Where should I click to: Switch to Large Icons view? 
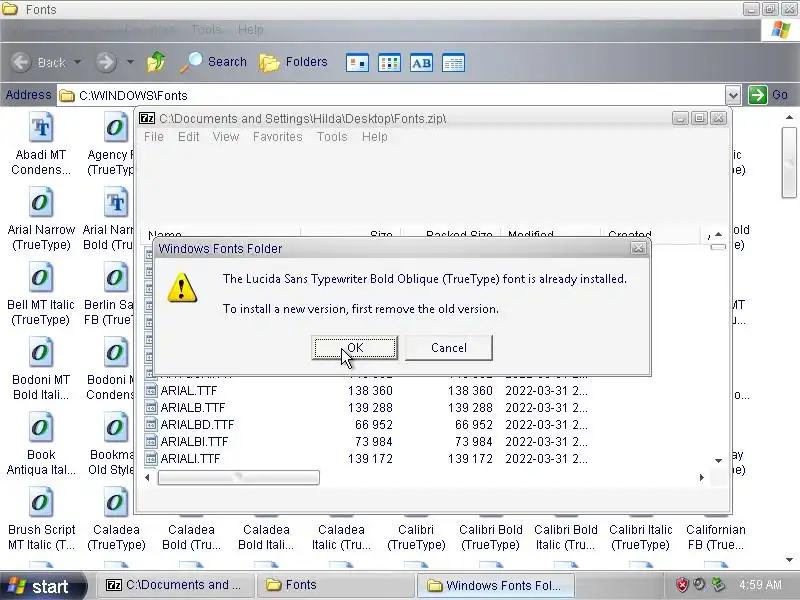[x=357, y=63]
